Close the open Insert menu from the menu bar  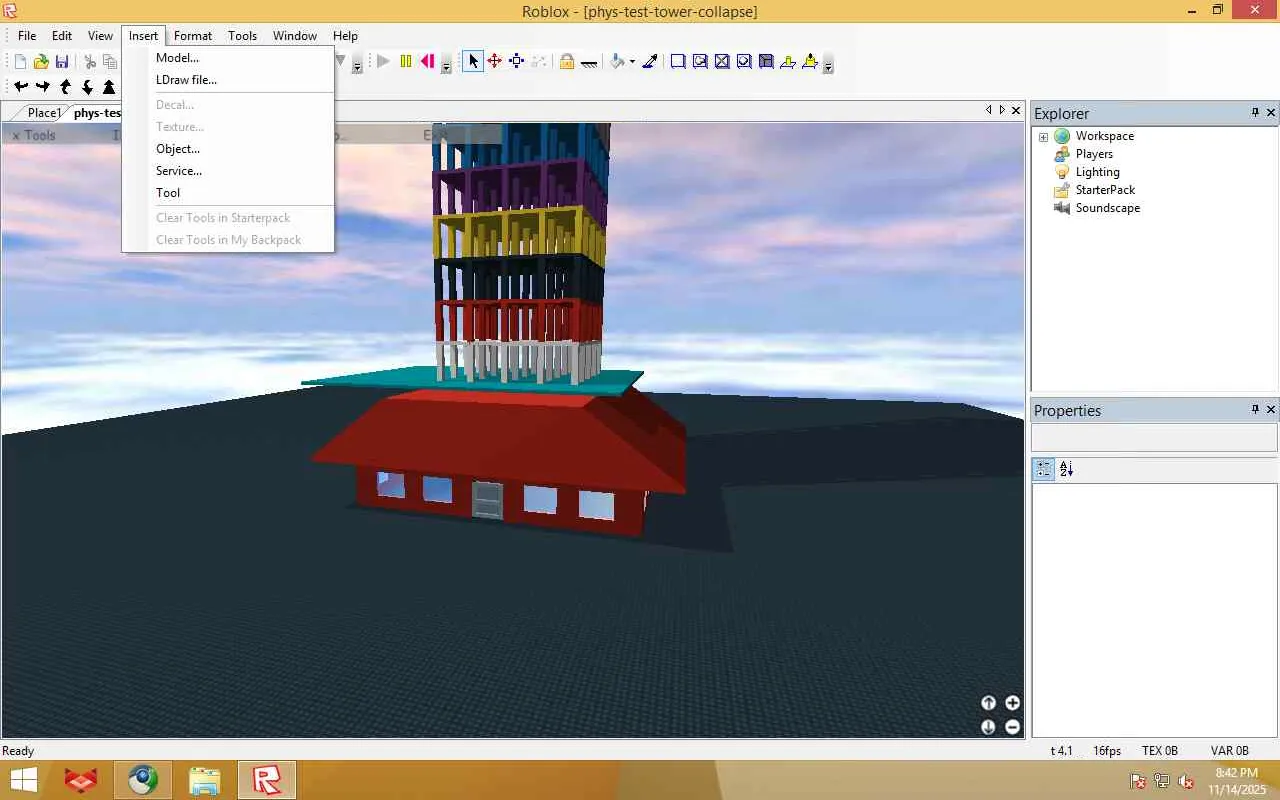pos(143,36)
